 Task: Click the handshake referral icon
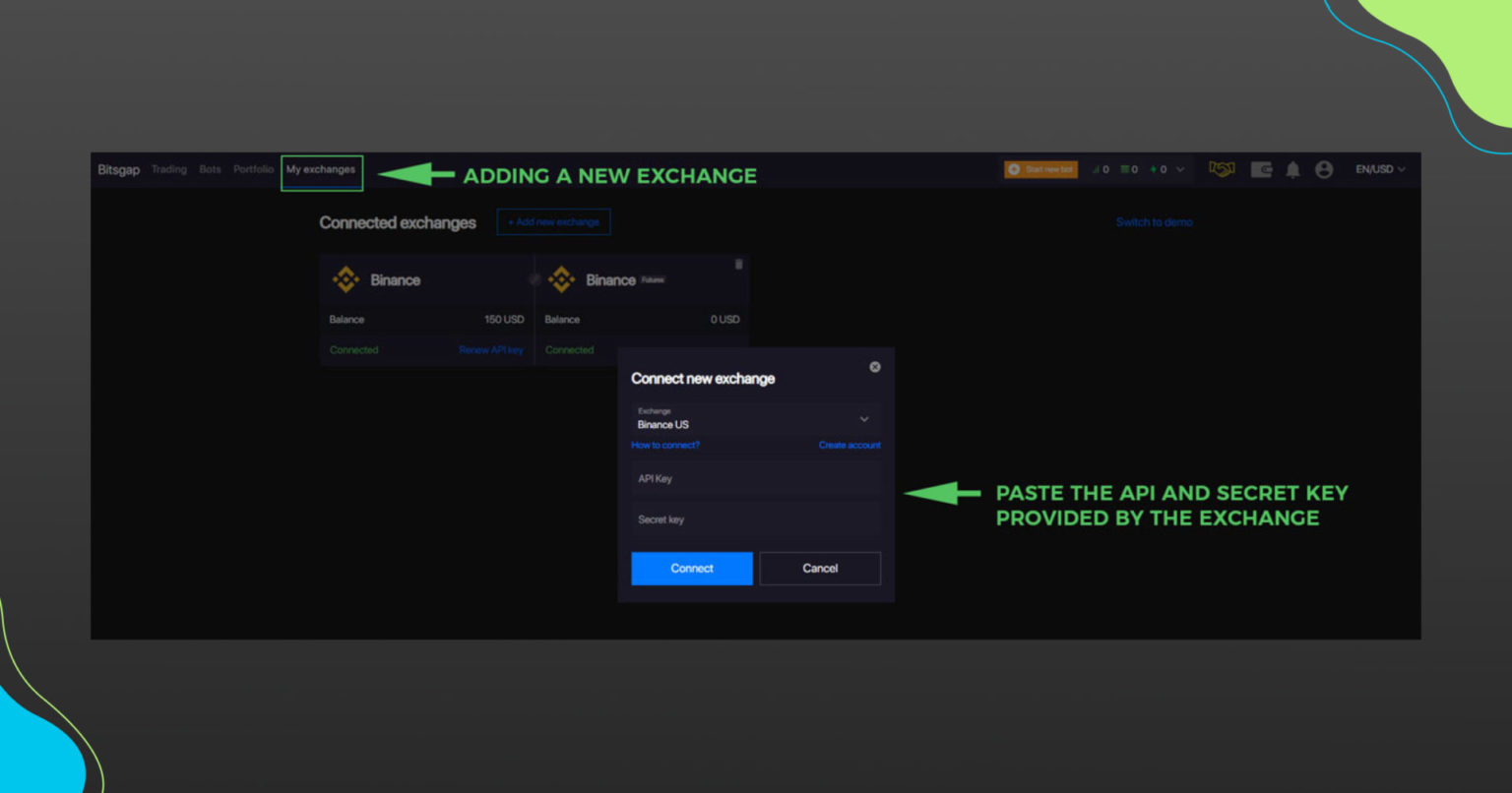pos(1223,169)
